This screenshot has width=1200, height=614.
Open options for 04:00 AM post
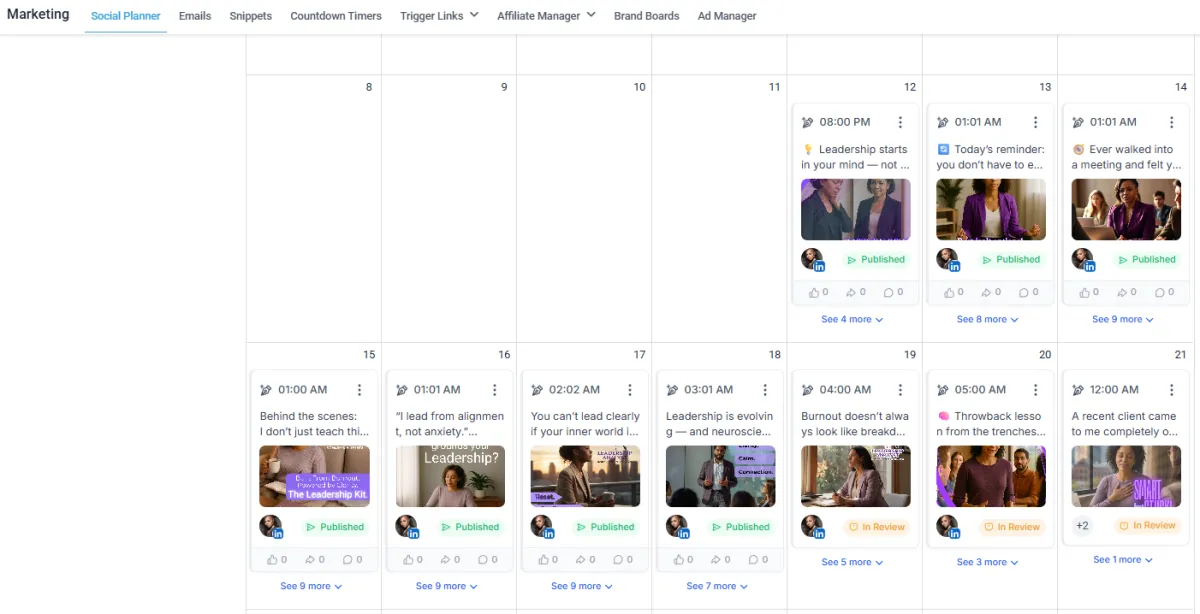900,390
